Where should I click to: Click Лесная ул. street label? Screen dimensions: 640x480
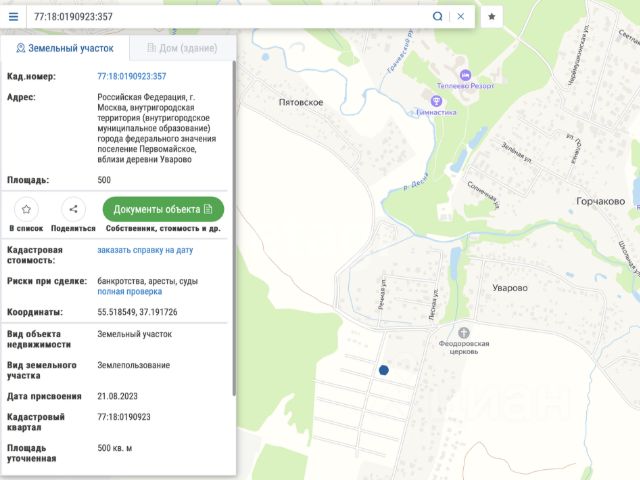433,304
